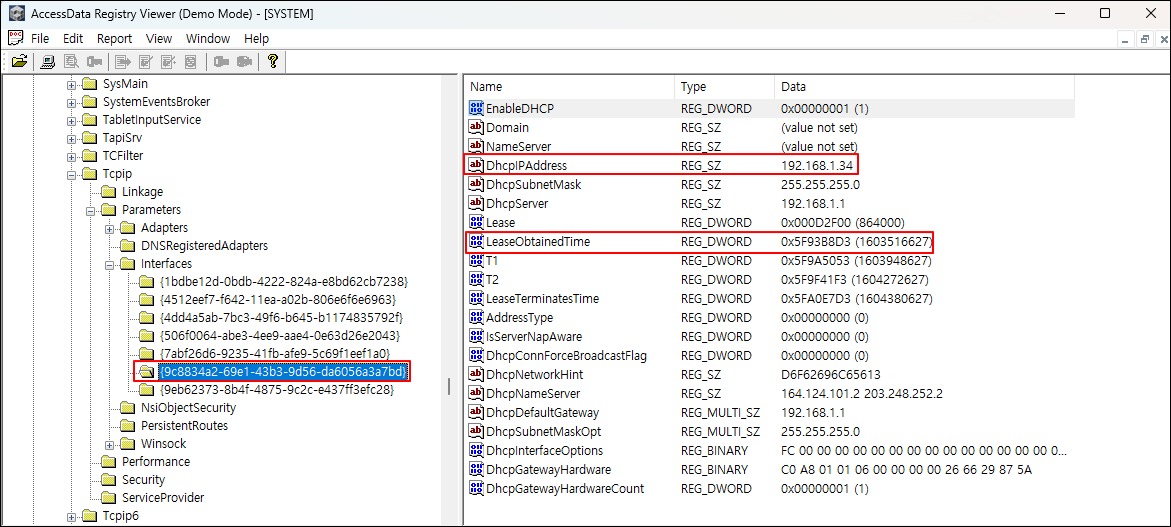Select the T1 value name
This screenshot has width=1171, height=527.
492,261
